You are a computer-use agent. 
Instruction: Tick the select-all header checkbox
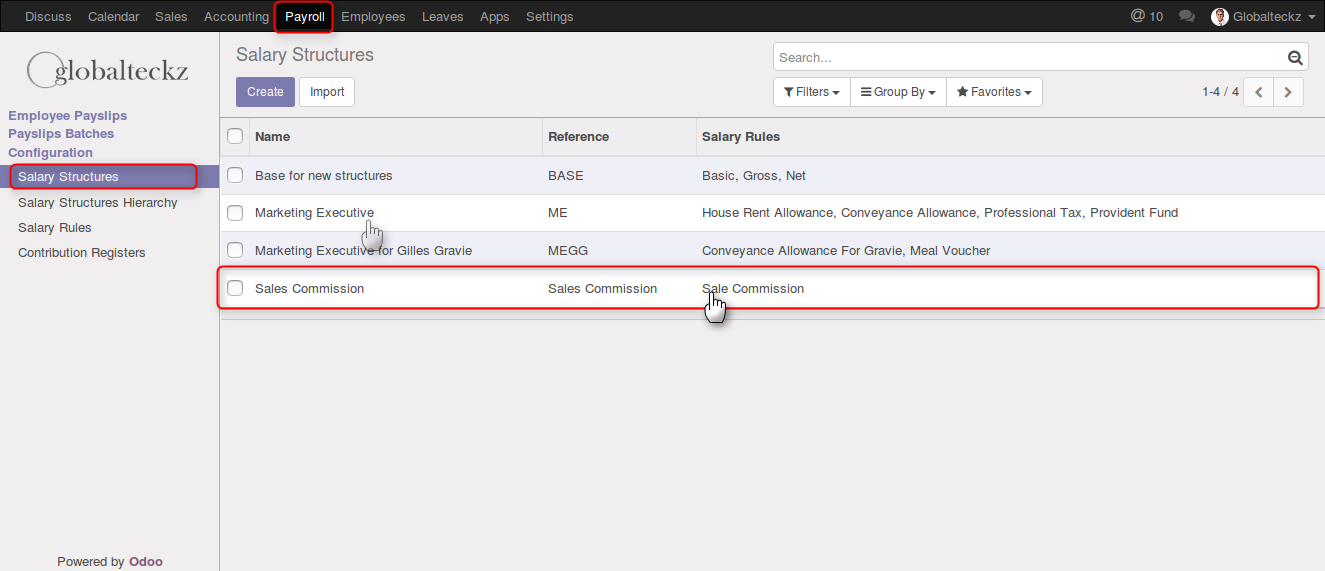[x=235, y=136]
